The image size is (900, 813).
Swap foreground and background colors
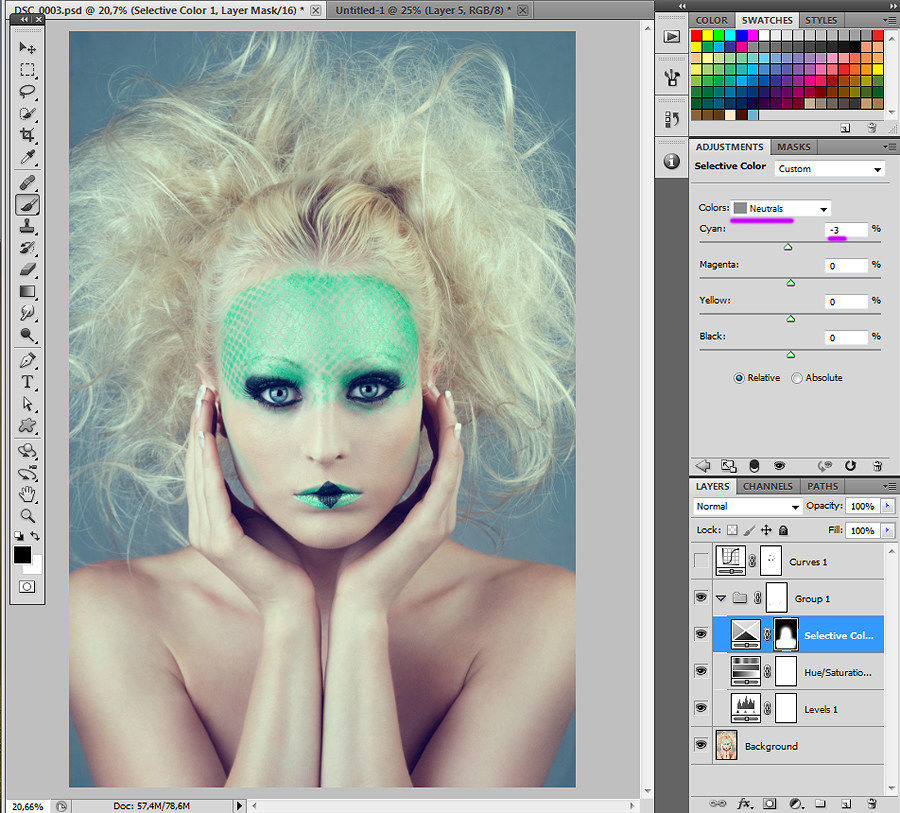(x=36, y=536)
